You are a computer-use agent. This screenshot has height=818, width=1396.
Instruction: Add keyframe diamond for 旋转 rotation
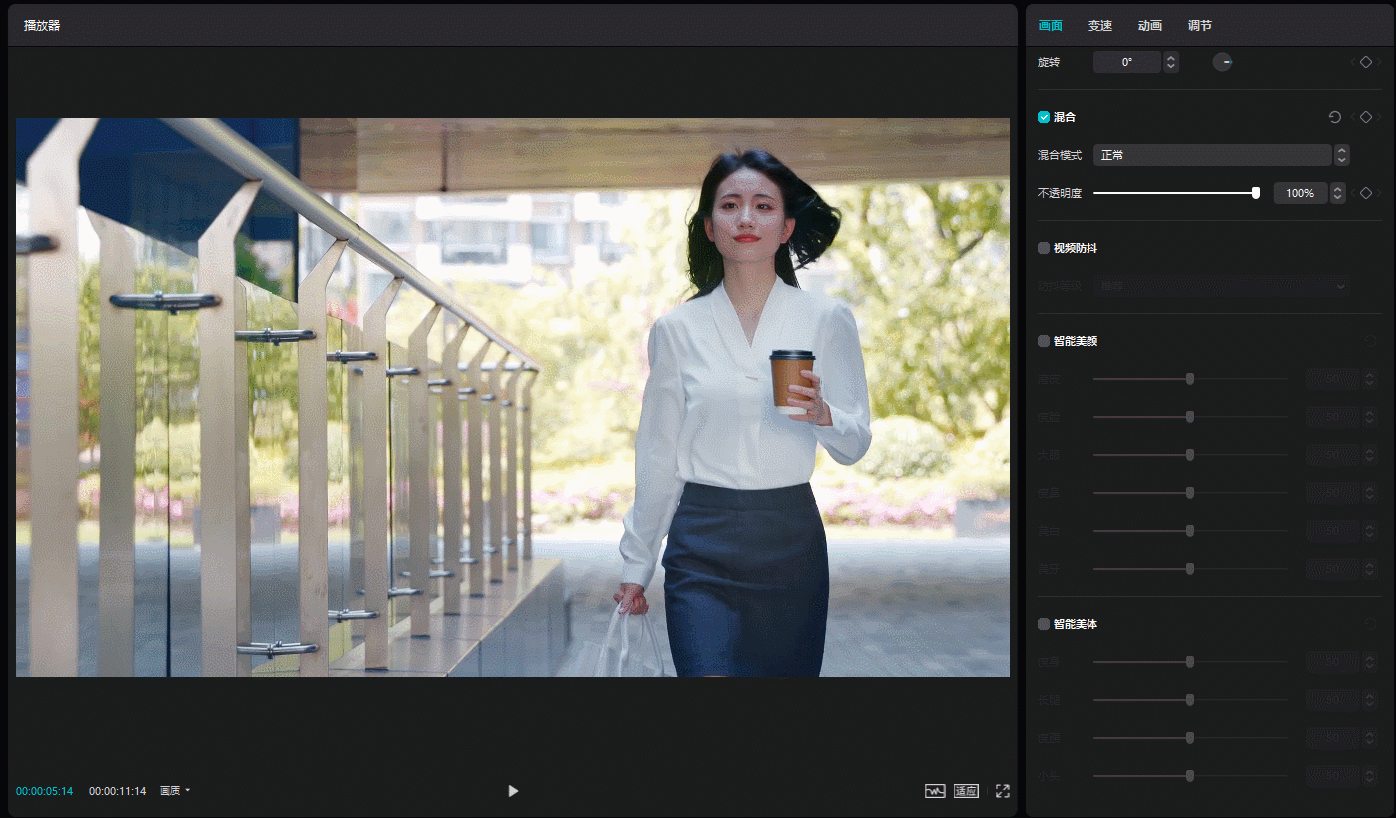pyautogui.click(x=1366, y=62)
